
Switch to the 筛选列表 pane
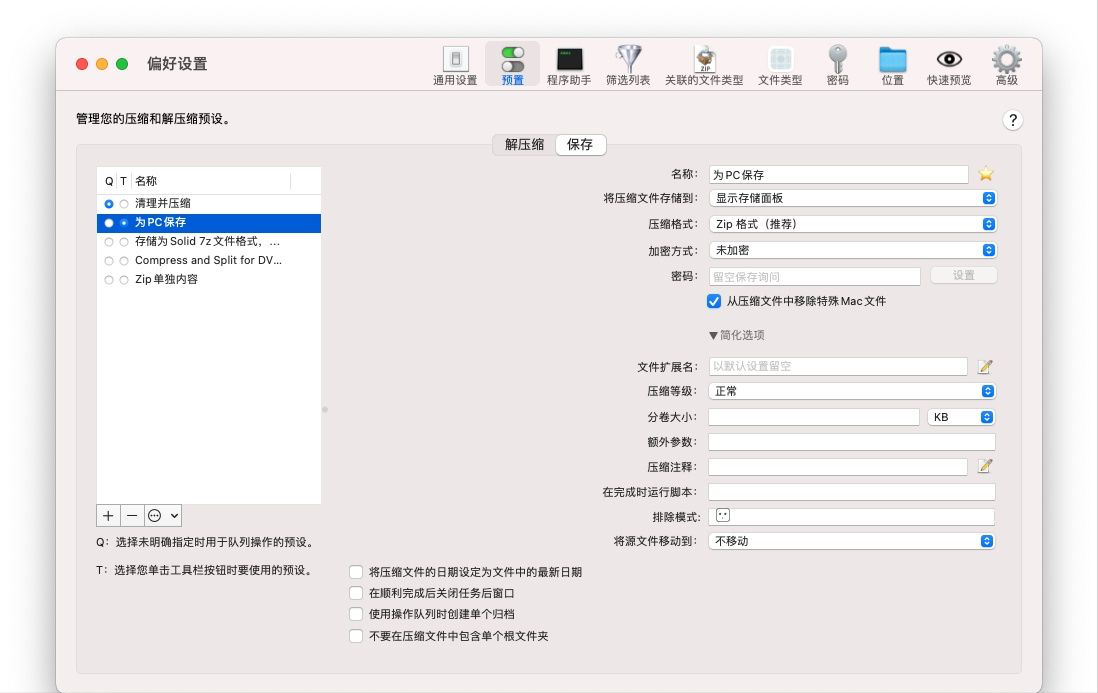[628, 63]
